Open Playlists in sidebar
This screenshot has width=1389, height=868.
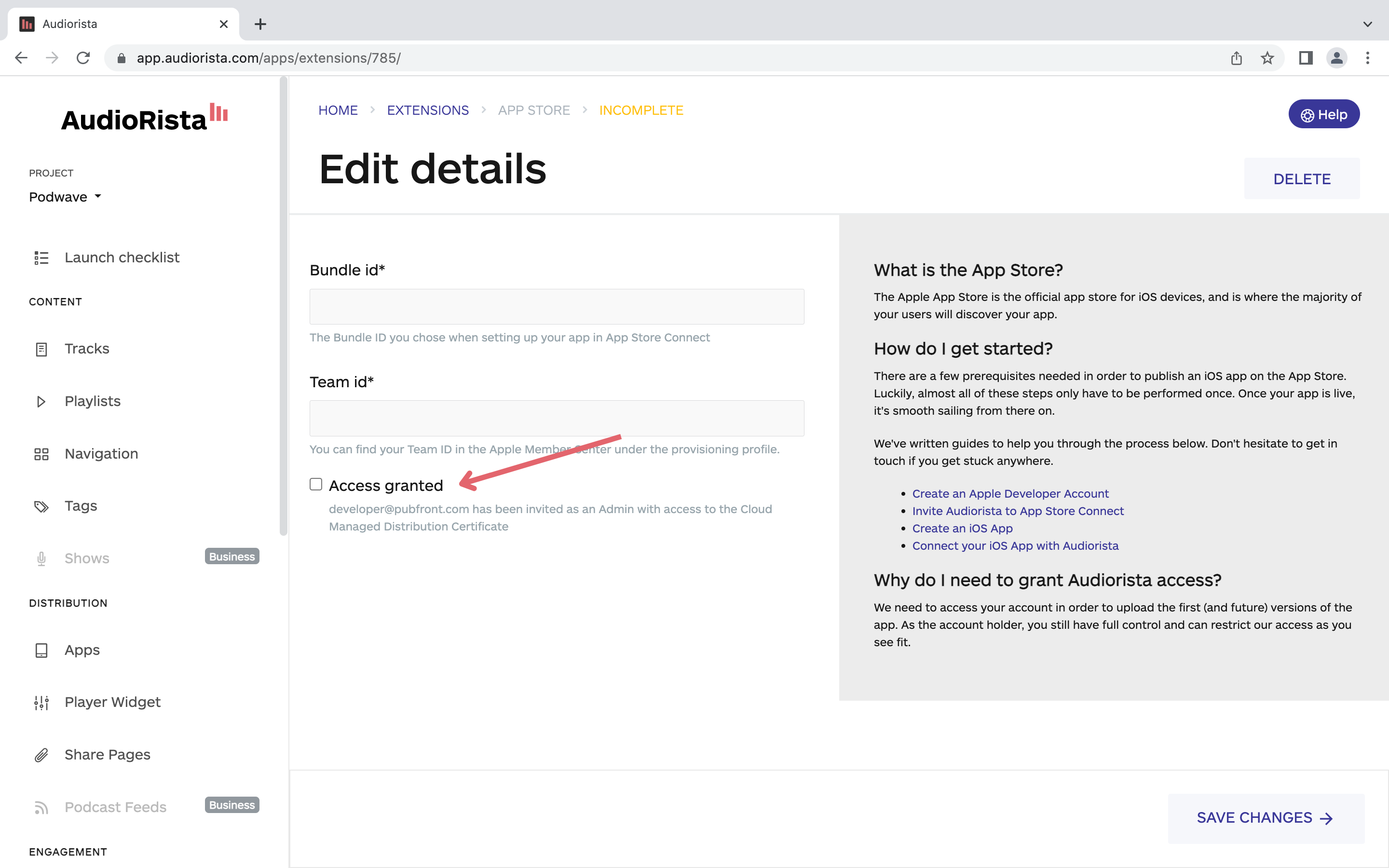(x=93, y=401)
